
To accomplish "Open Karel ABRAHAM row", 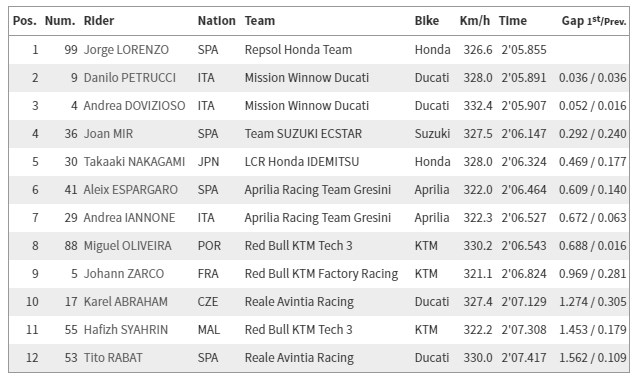I will click(319, 302).
